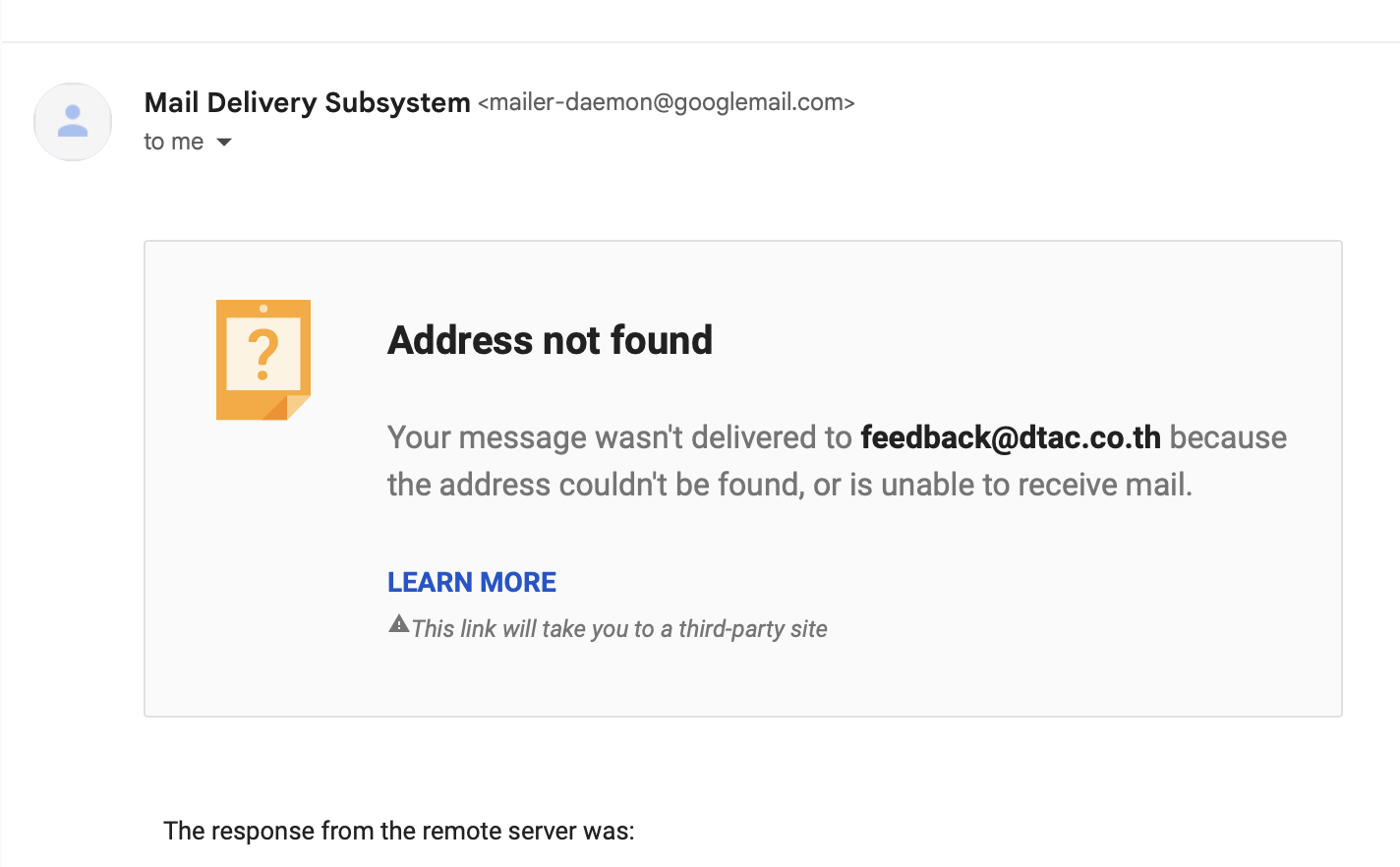Viewport: 1400px width, 867px height.
Task: Click the mailer-daemon@googlemail.com sender address
Action: point(666,102)
